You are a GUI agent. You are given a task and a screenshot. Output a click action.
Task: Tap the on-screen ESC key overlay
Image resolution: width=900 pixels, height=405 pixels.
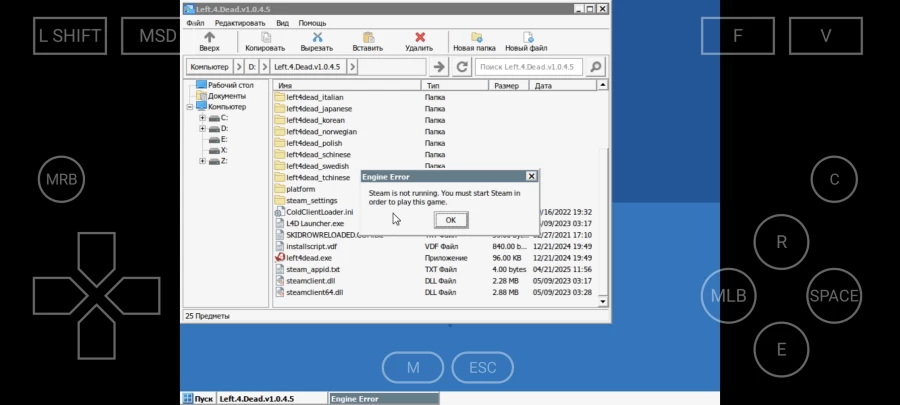(482, 368)
